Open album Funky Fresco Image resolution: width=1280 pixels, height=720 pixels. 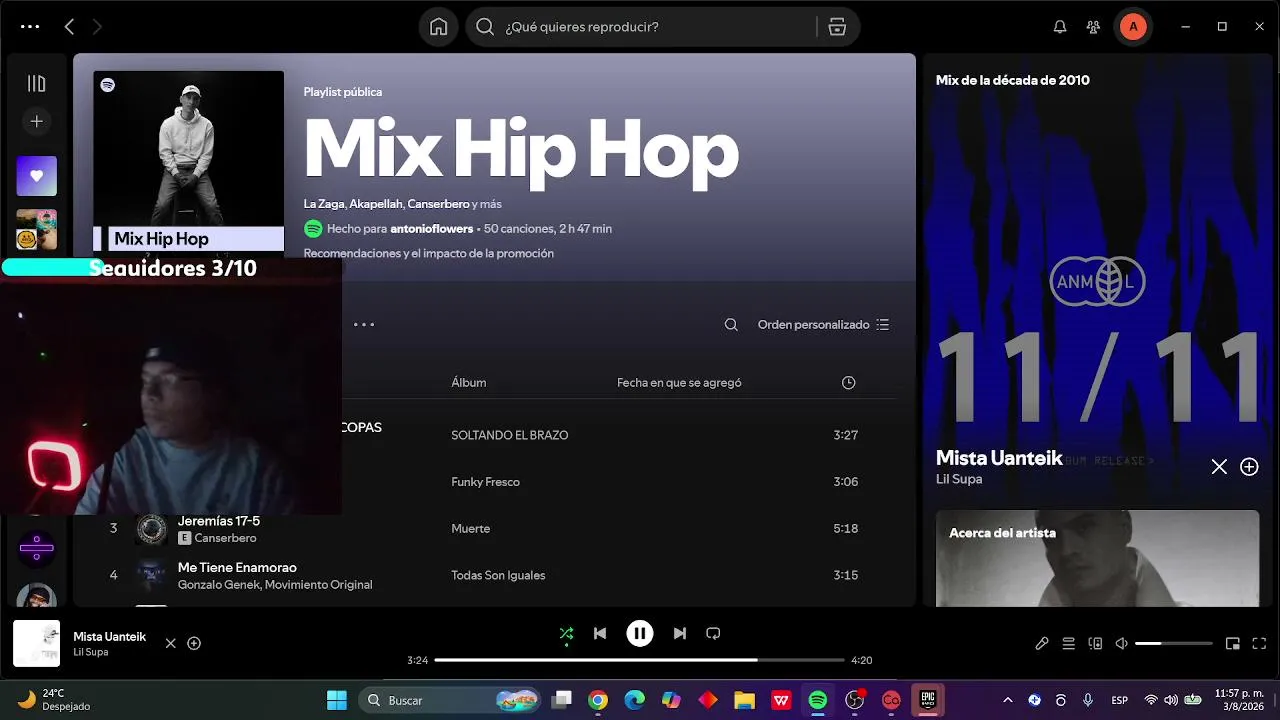tap(485, 482)
